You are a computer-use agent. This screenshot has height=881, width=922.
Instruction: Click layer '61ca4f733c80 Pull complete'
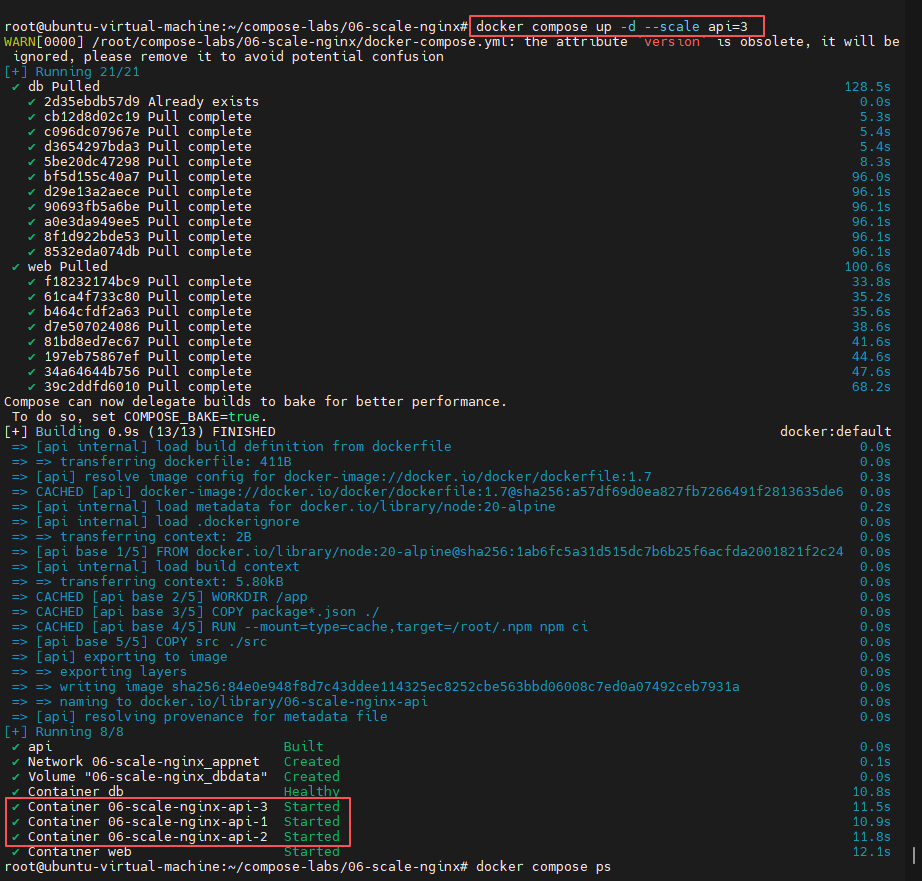(x=148, y=296)
